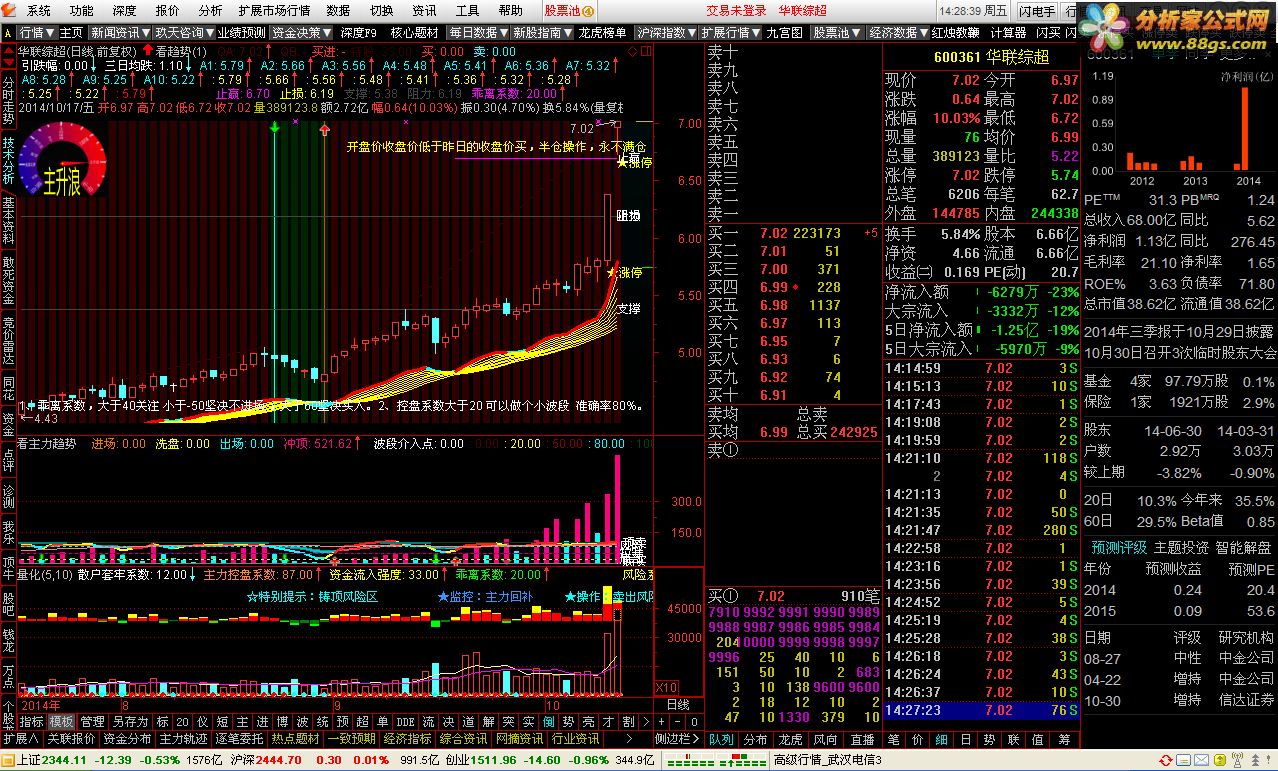Screen dimensions: 1278x771
Task: Open the 帮助 menu
Action: (510, 10)
